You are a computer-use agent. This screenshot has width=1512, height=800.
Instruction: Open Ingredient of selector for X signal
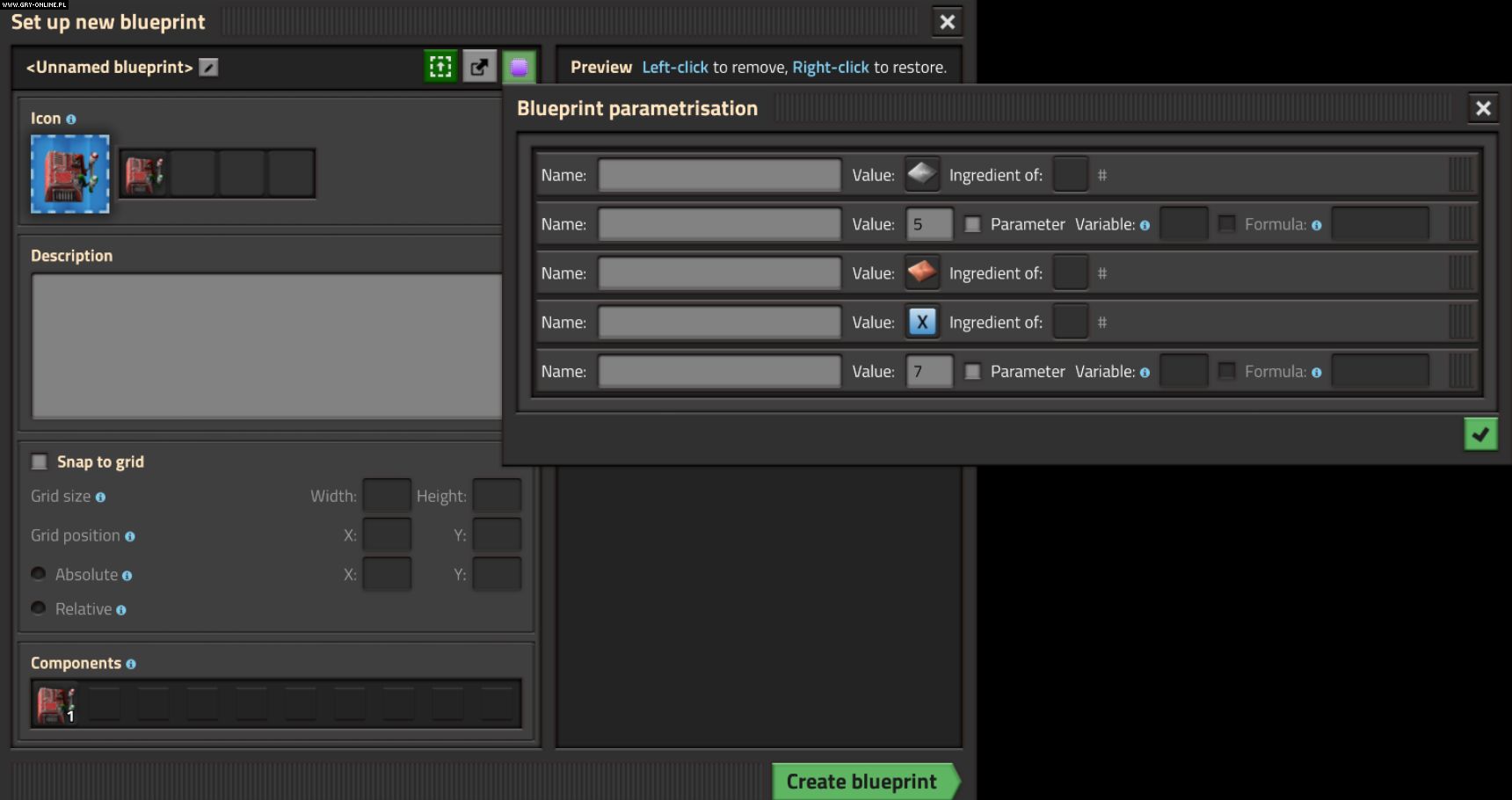(x=1070, y=322)
